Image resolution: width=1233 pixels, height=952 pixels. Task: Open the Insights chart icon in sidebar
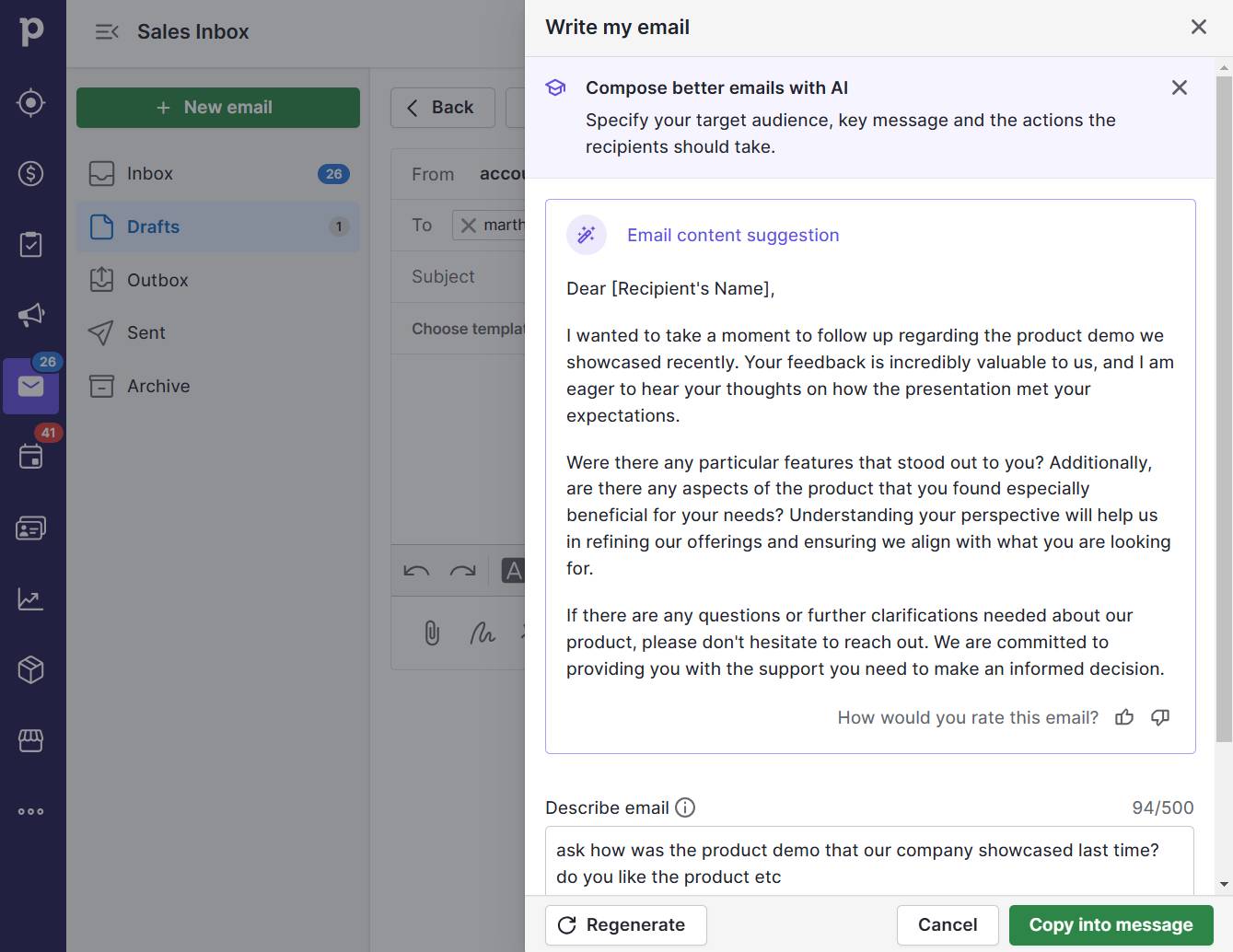click(x=31, y=599)
